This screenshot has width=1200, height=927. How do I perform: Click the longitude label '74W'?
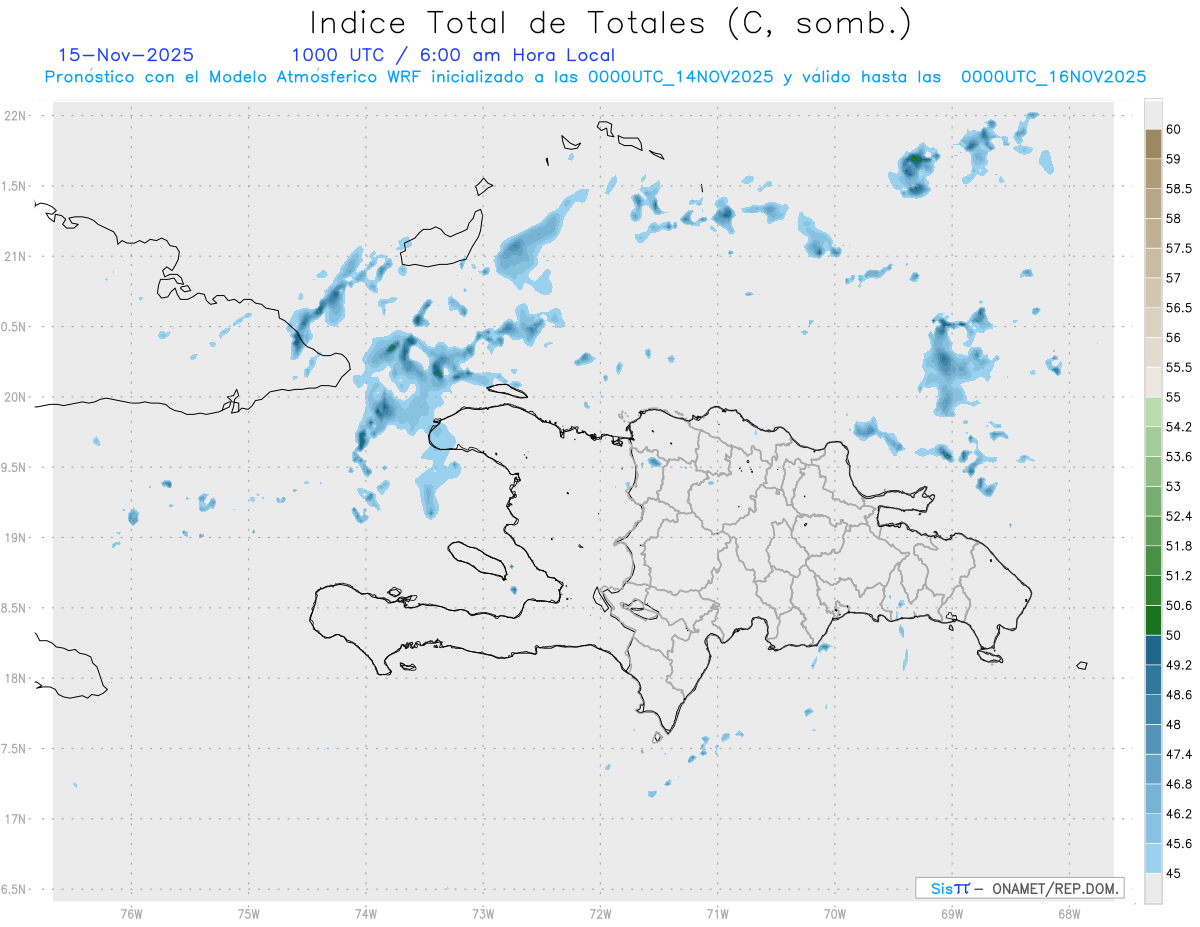366,913
